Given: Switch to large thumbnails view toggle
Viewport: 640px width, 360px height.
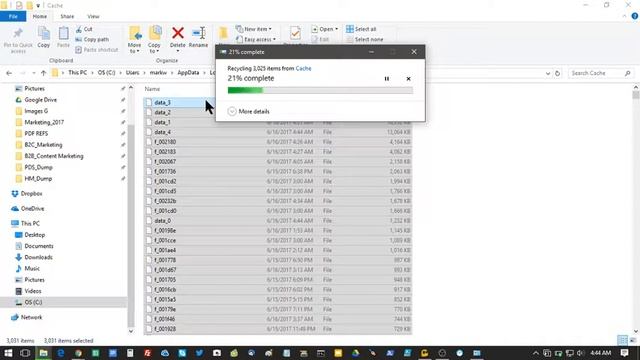Looking at the screenshot, I should tap(633, 340).
